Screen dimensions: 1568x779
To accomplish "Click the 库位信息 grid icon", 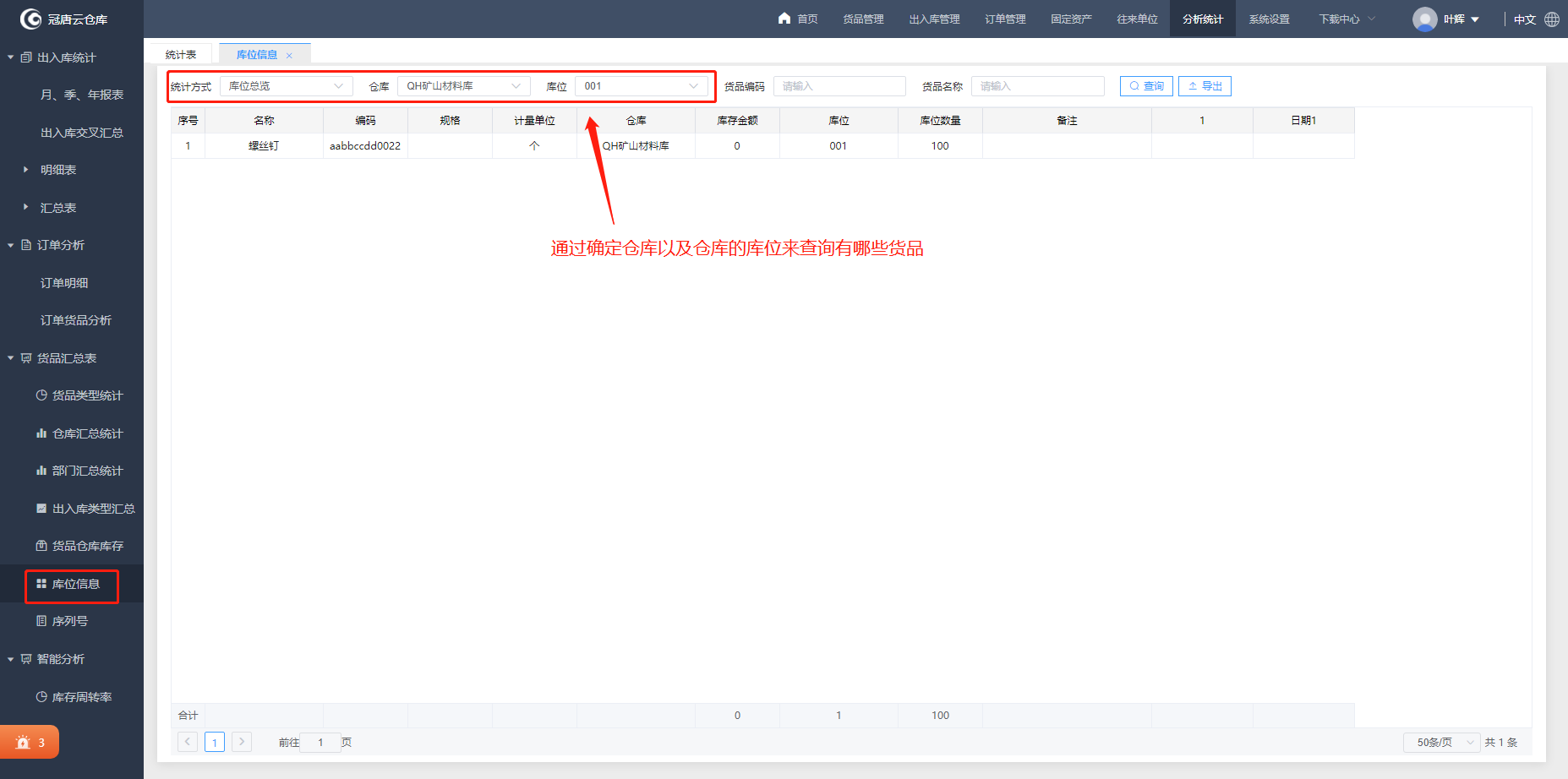I will coord(41,584).
